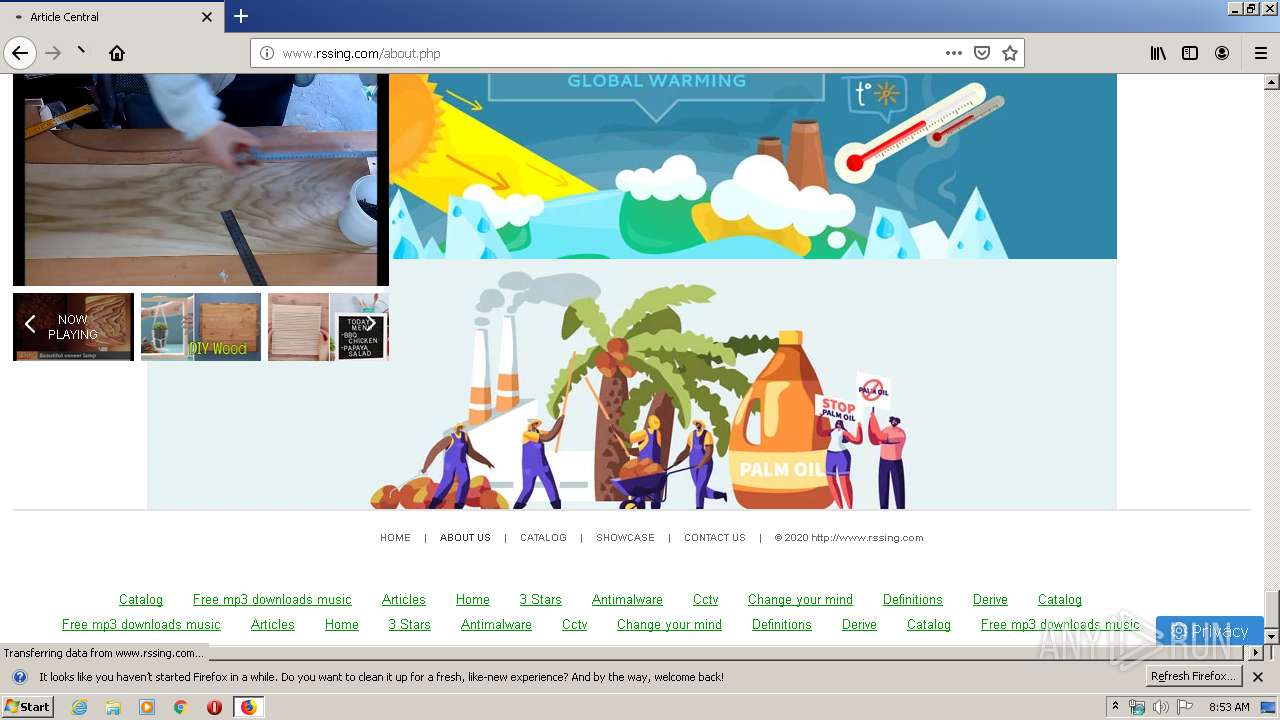Show previous videos with the left chevron
Screen dimensions: 1280x720
(x=30, y=324)
